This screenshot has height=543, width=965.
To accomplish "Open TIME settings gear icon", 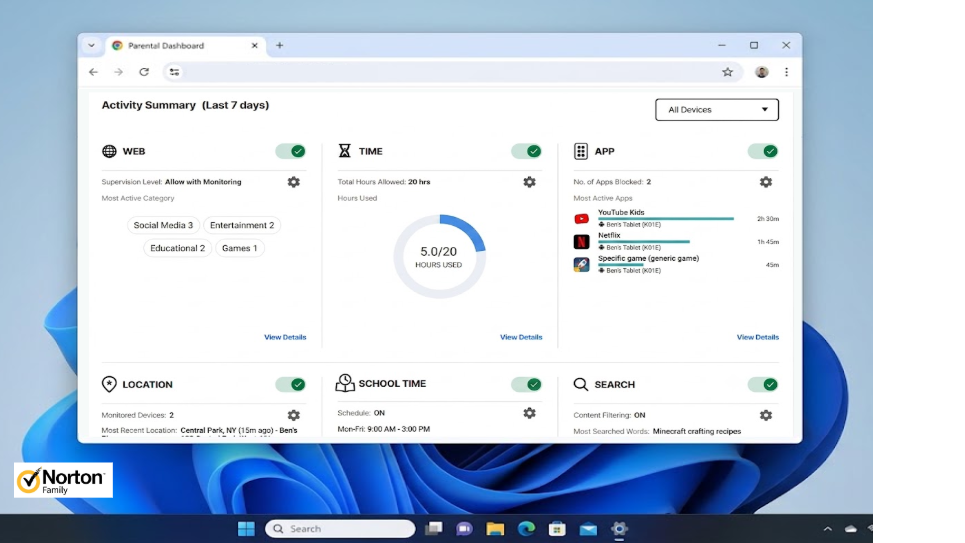I will [529, 182].
